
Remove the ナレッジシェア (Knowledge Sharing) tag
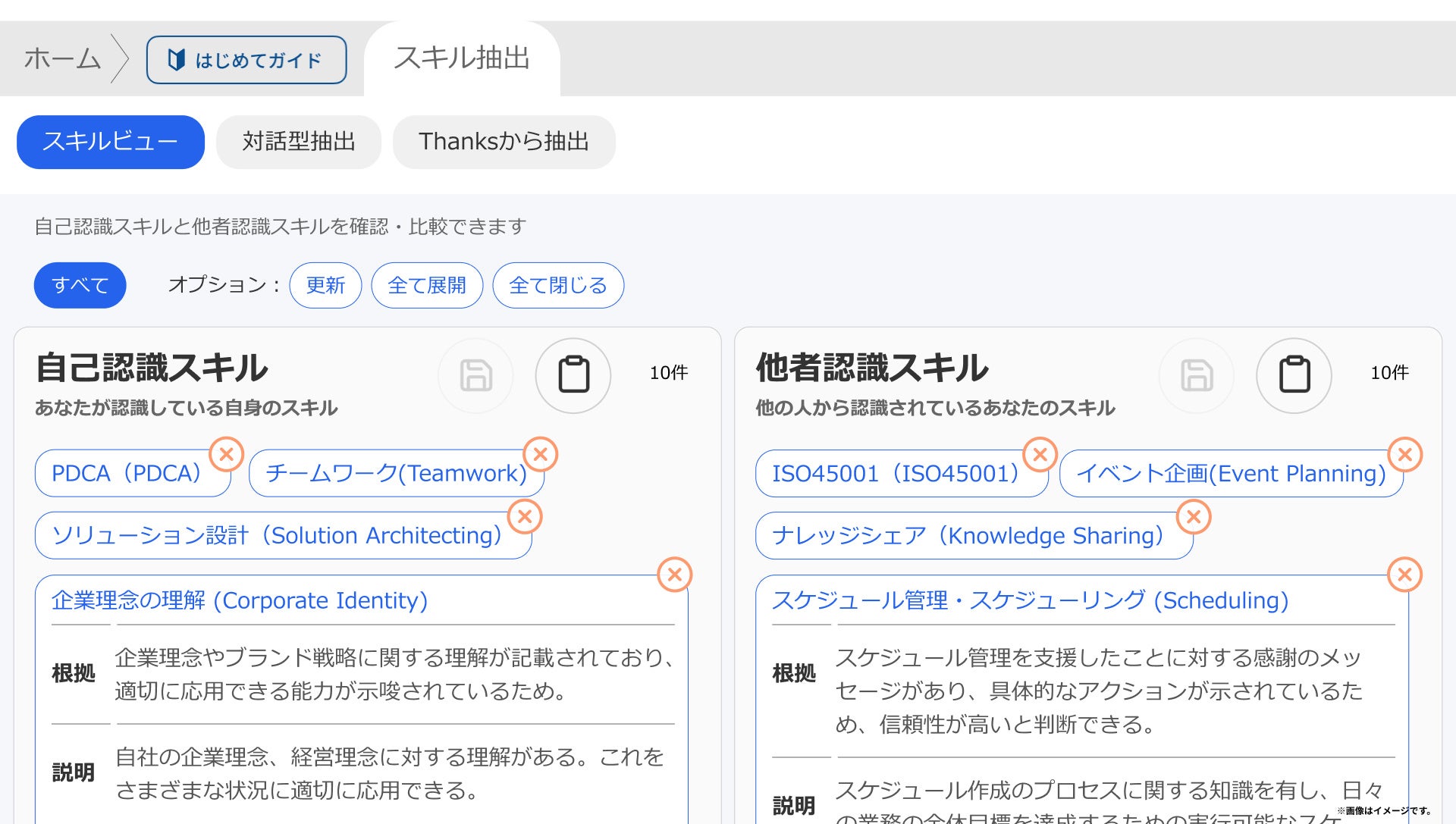[1194, 517]
